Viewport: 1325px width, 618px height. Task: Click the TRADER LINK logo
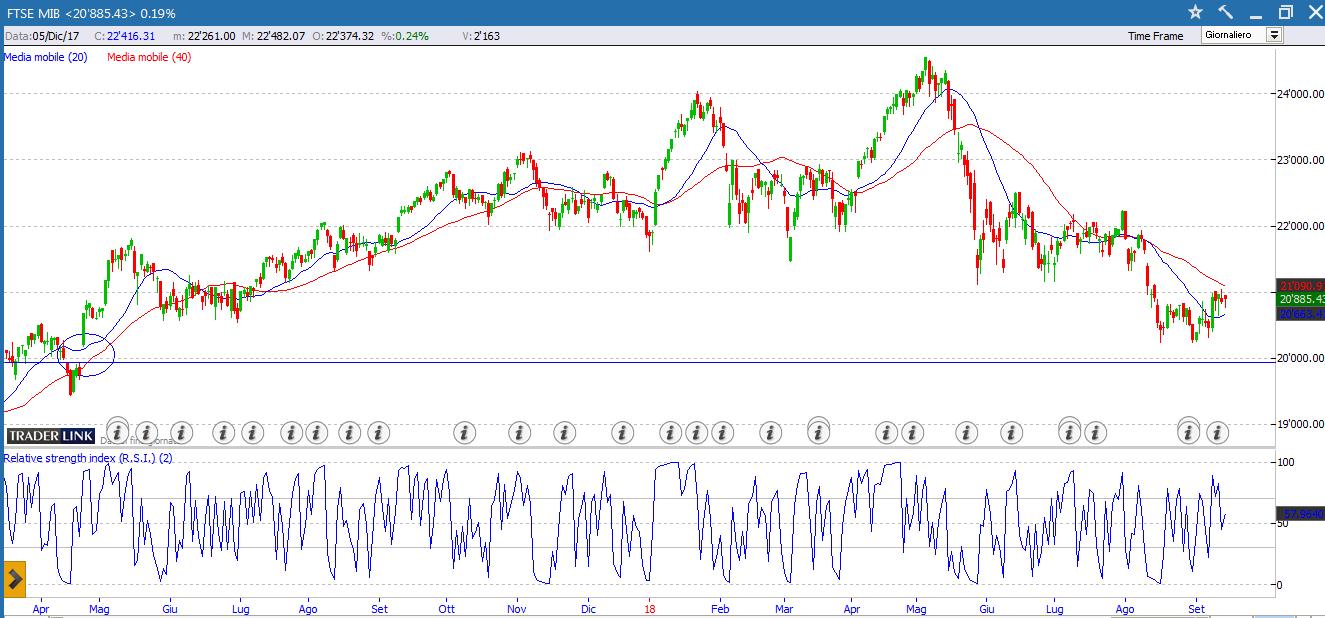pos(50,436)
